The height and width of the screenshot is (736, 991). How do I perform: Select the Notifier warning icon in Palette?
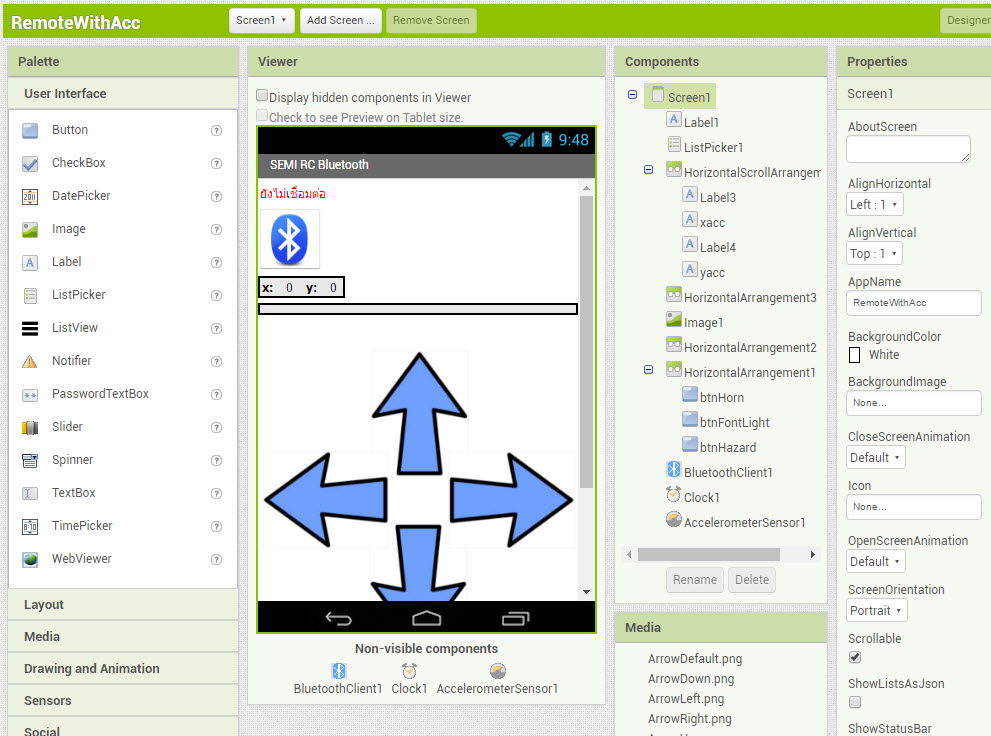click(x=30, y=361)
